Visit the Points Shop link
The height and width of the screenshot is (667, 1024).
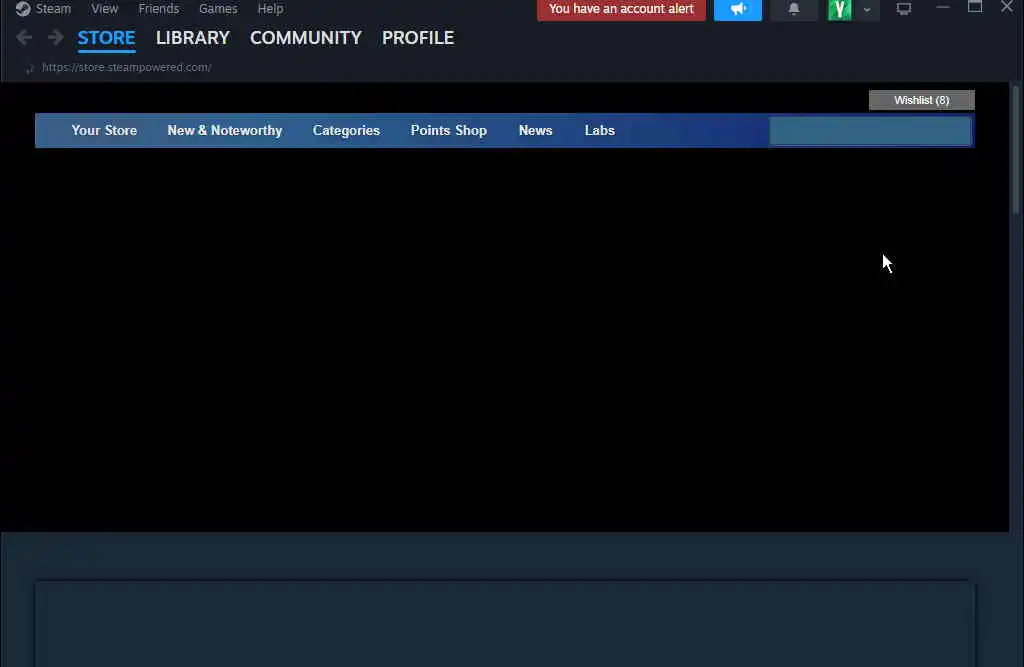click(449, 131)
